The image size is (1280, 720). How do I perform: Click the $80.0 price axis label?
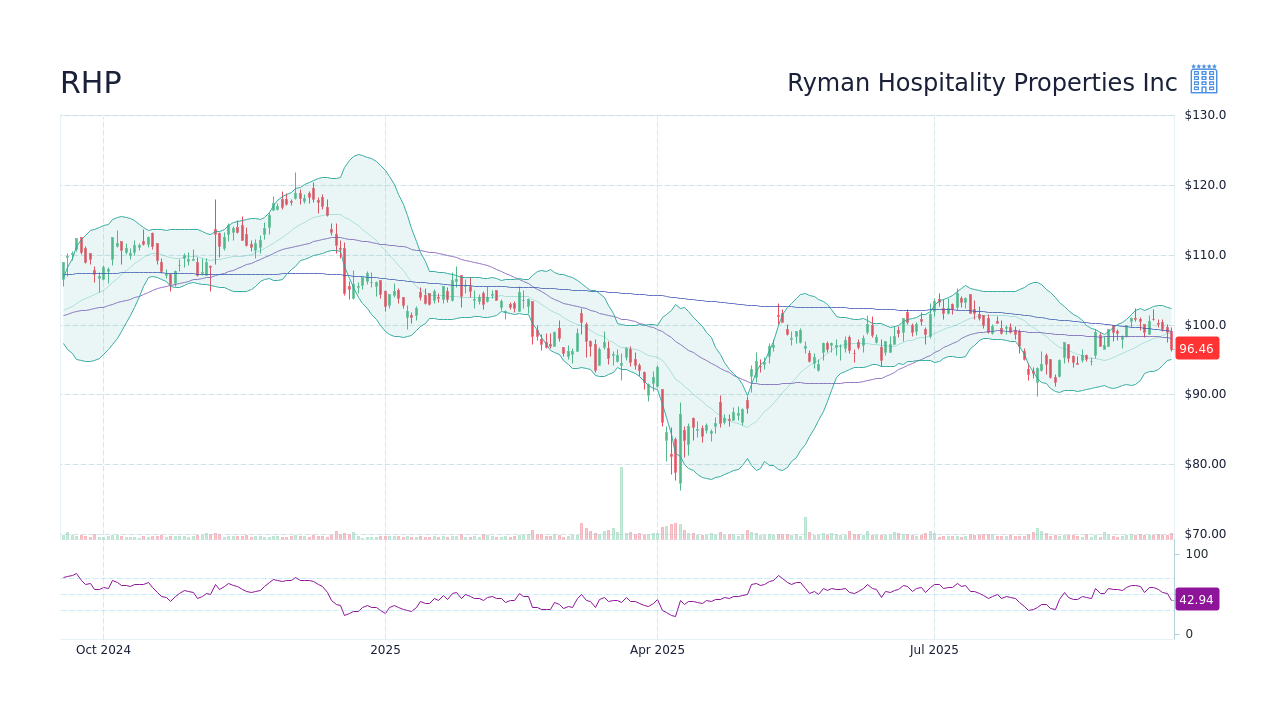pyautogui.click(x=1205, y=464)
